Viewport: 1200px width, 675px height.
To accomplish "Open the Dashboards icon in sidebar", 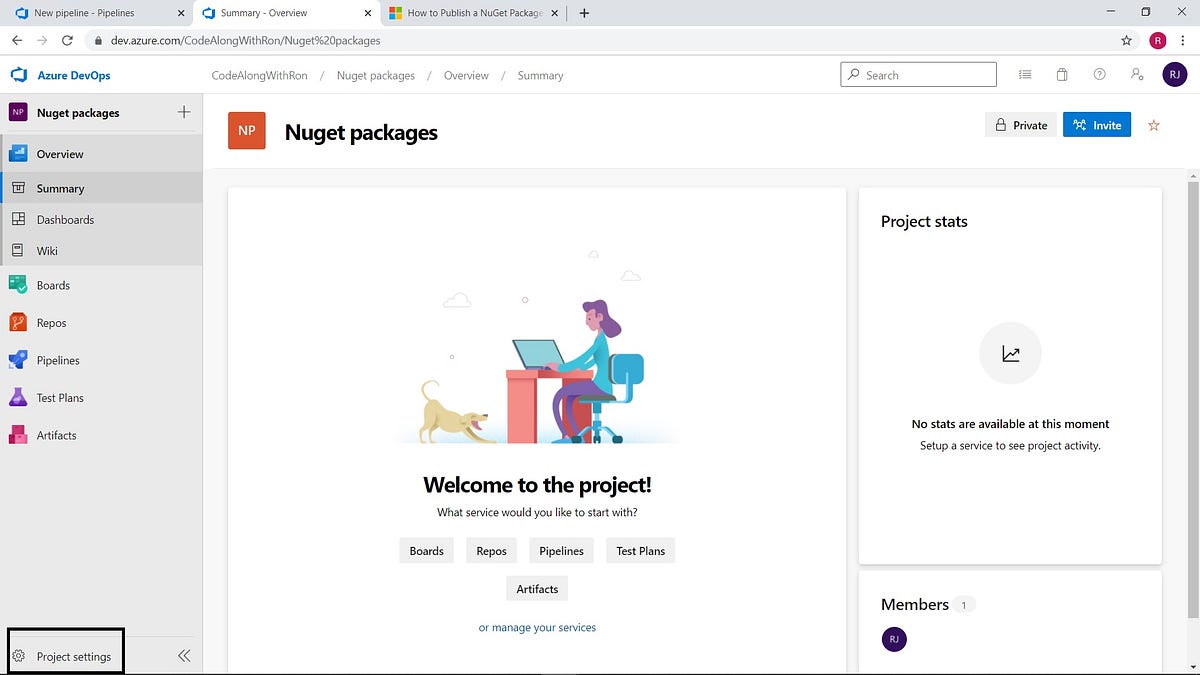I will pyautogui.click(x=18, y=219).
